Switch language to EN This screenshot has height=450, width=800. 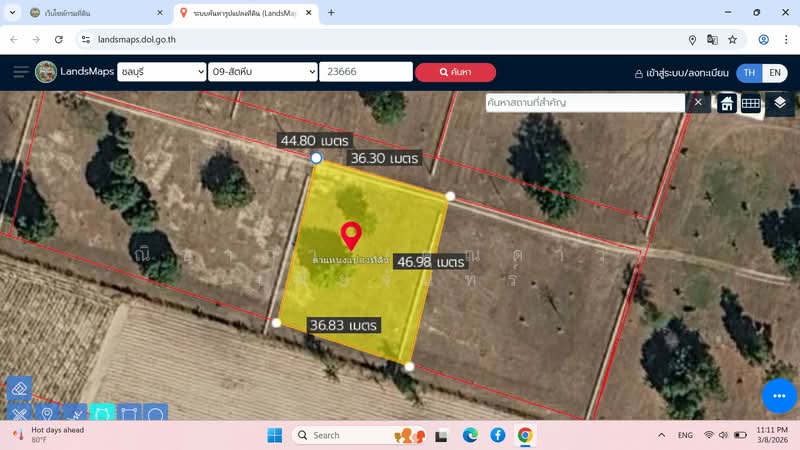774,73
